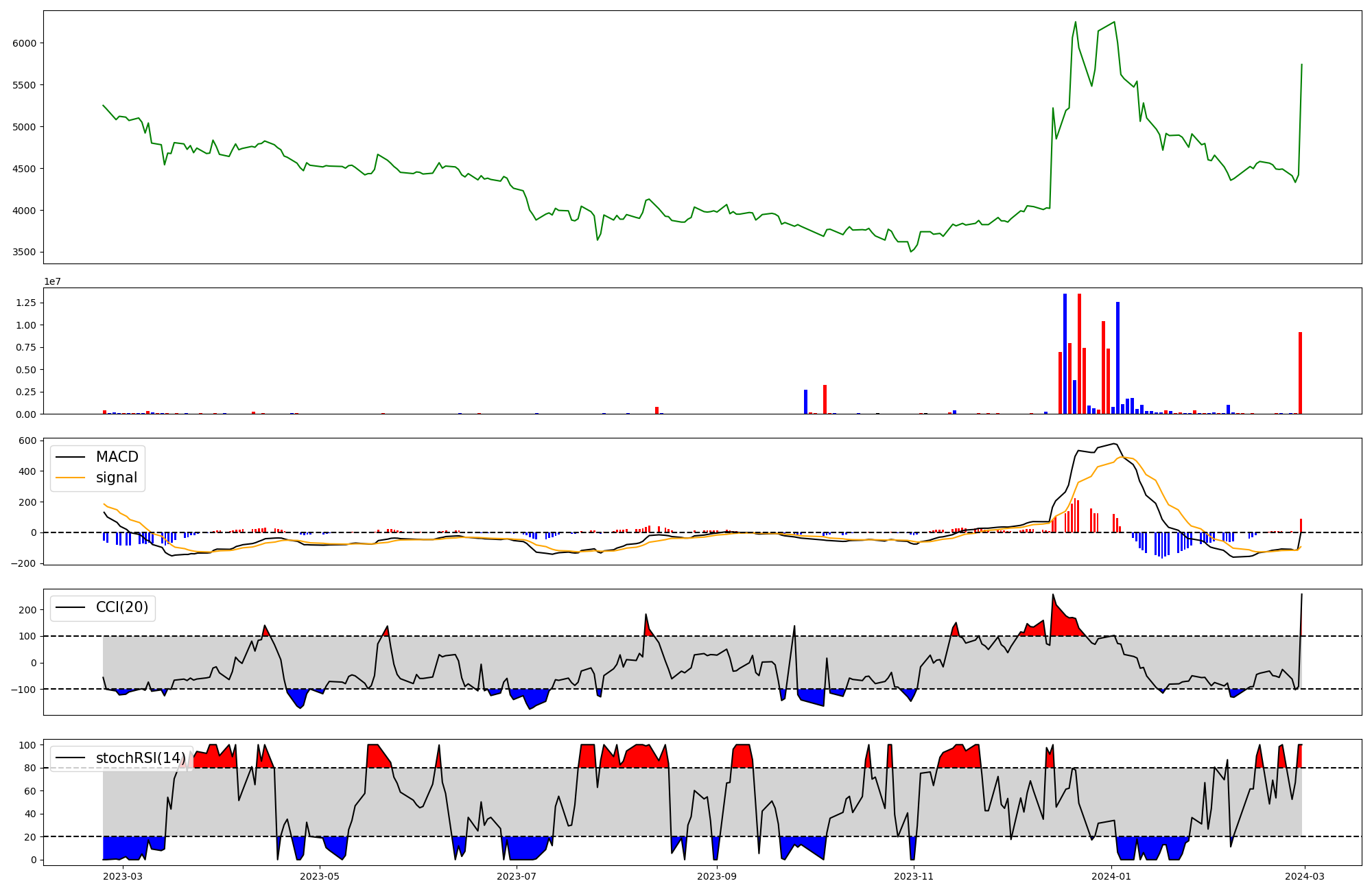Click the 1e7 volume exponent label

coord(52,281)
